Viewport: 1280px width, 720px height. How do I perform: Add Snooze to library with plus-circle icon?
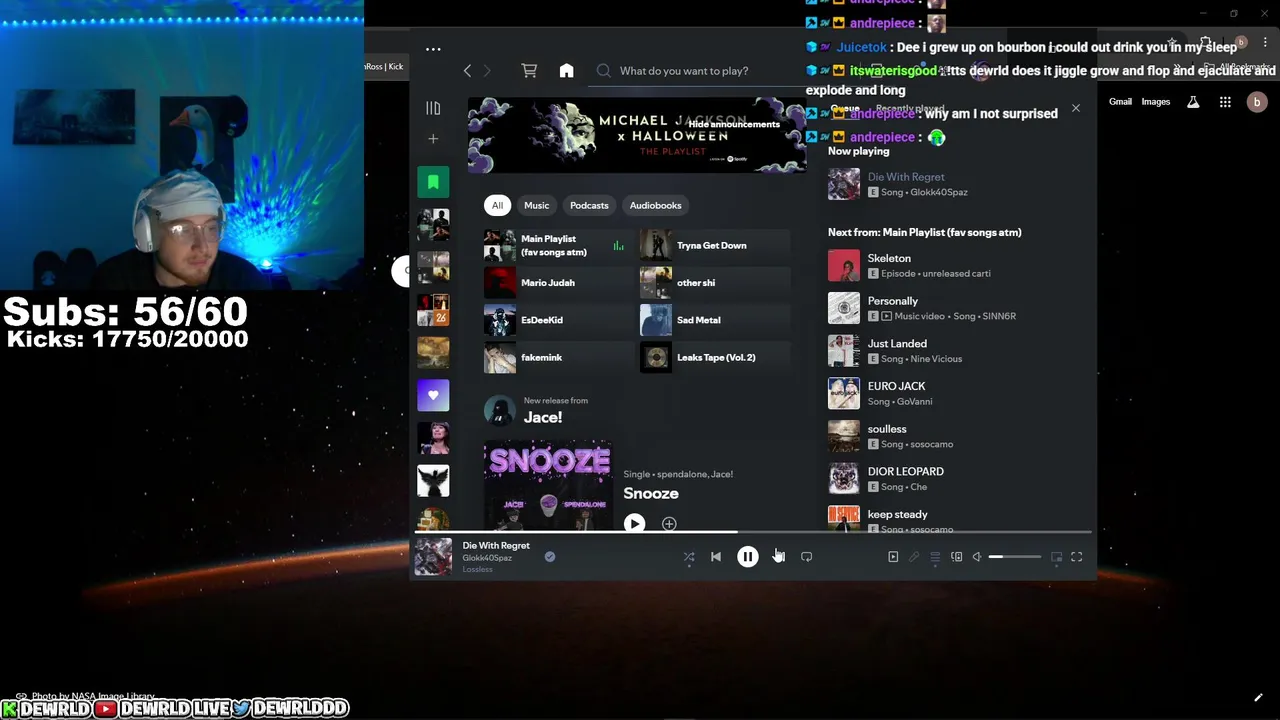(x=669, y=524)
